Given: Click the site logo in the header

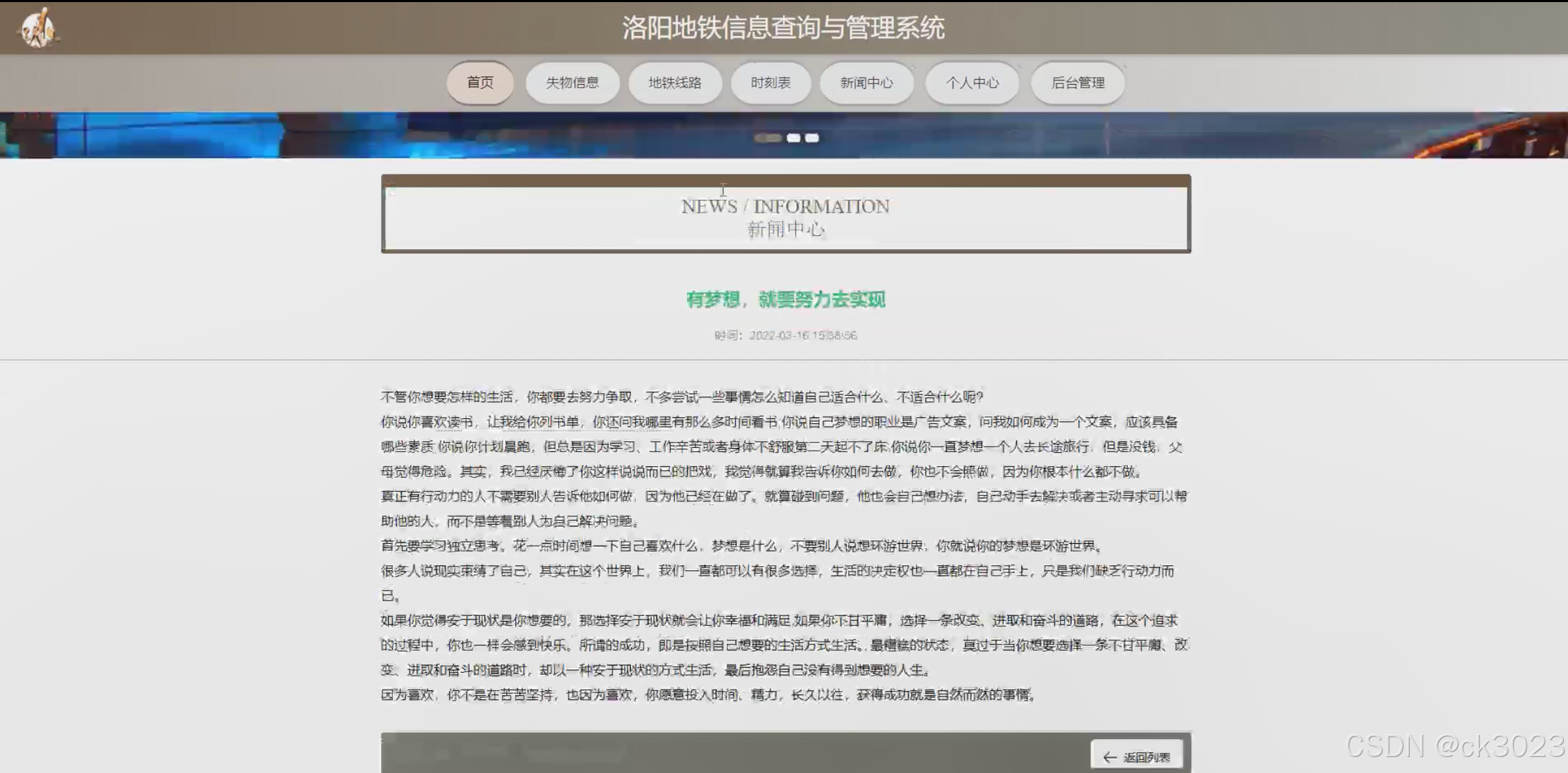Looking at the screenshot, I should [x=38, y=28].
